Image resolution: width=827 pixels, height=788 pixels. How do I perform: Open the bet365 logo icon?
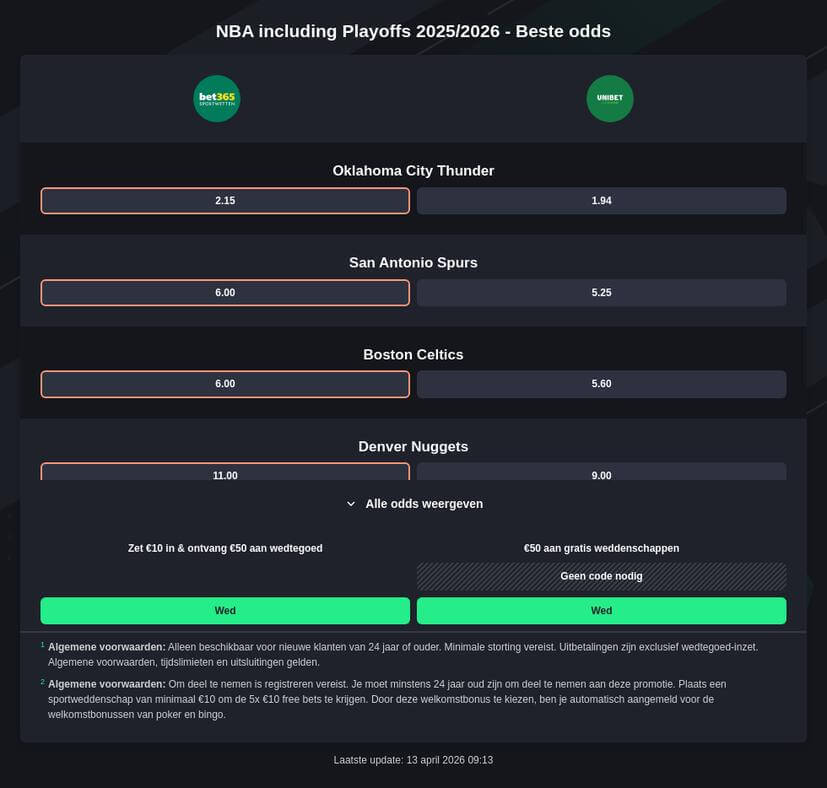[217, 99]
